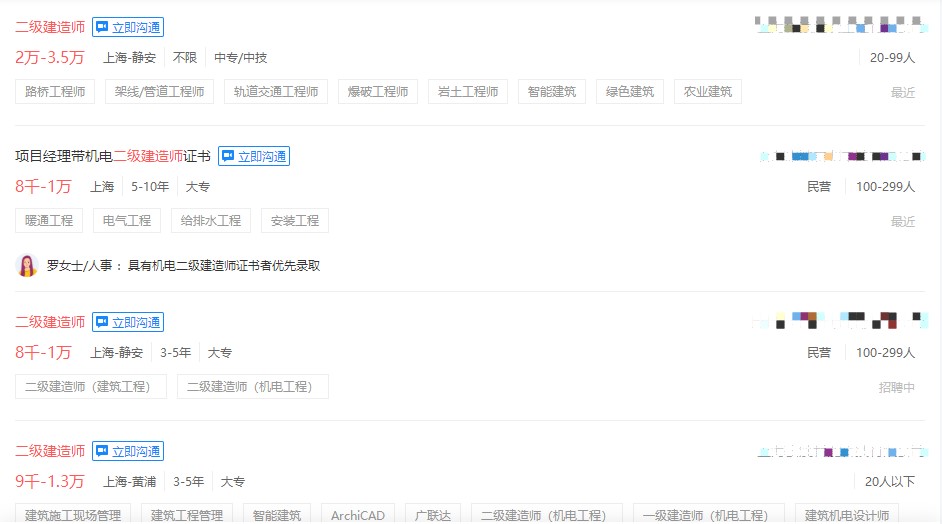This screenshot has width=942, height=524.
Task: Choose the 广联达 tag
Action: click(433, 515)
